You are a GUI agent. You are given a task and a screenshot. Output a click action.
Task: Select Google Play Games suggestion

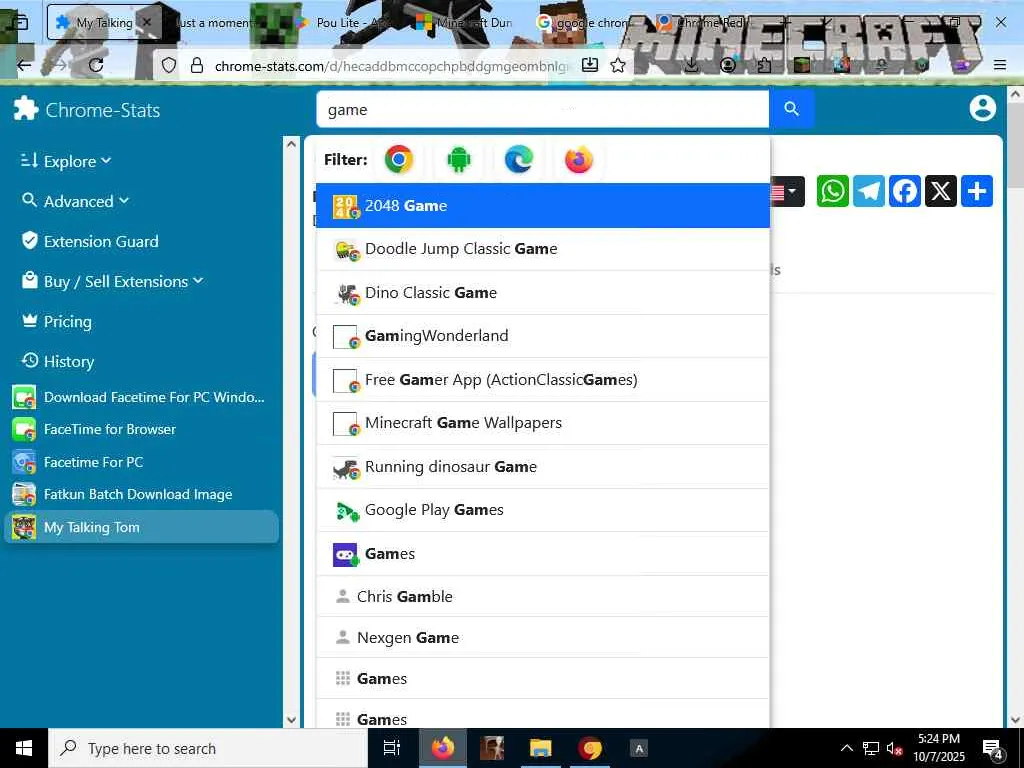[x=543, y=510]
